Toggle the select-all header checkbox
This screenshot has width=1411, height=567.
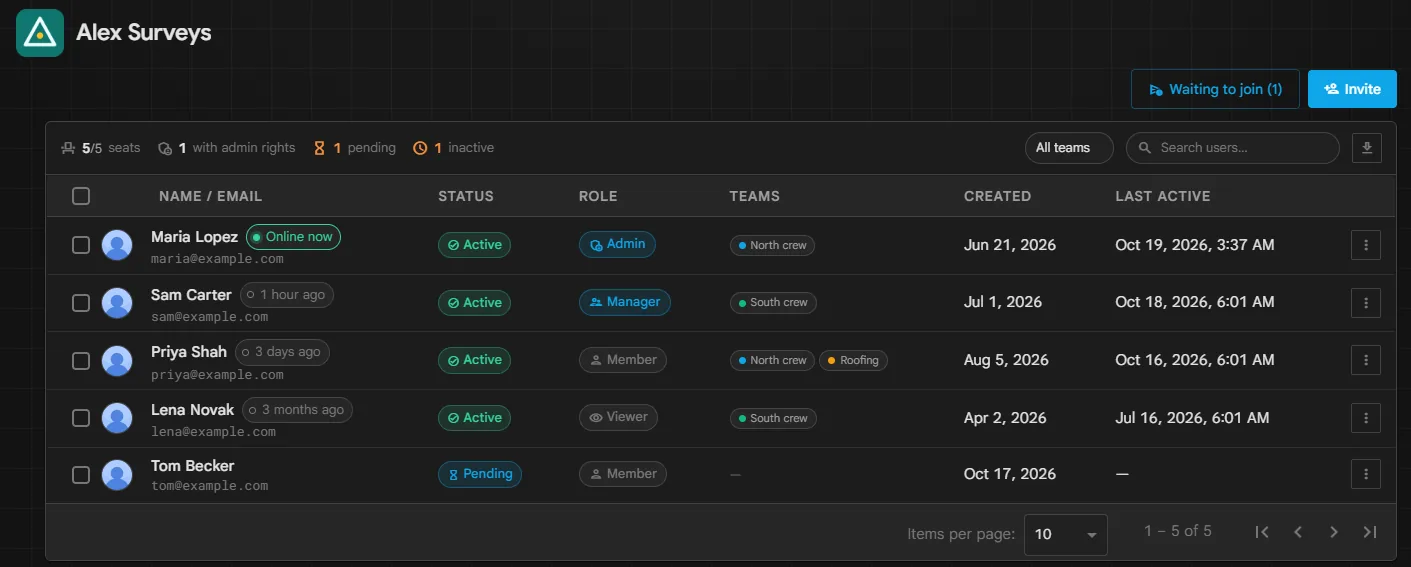81,196
